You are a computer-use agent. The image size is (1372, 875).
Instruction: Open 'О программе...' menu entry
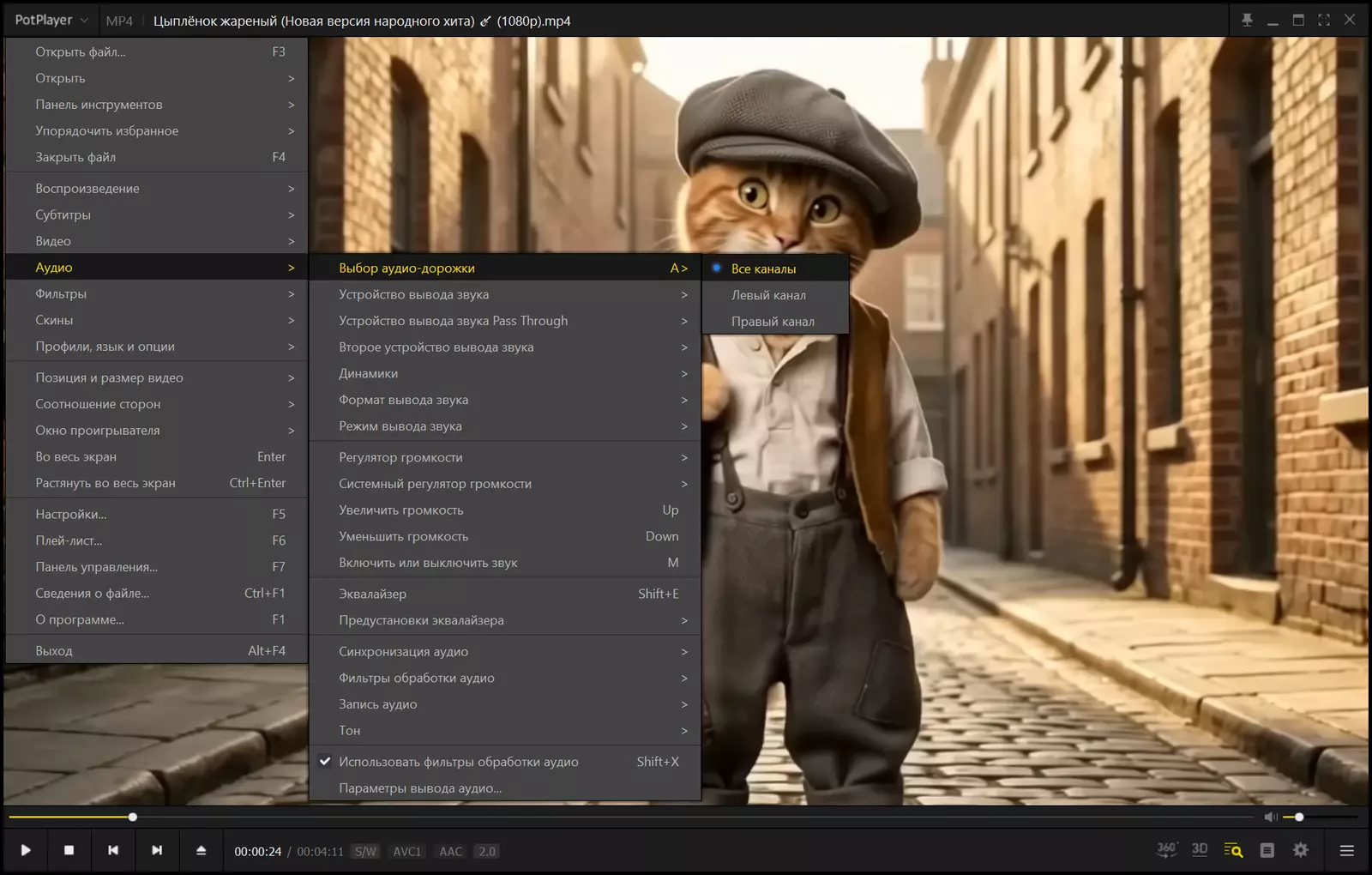(157, 619)
